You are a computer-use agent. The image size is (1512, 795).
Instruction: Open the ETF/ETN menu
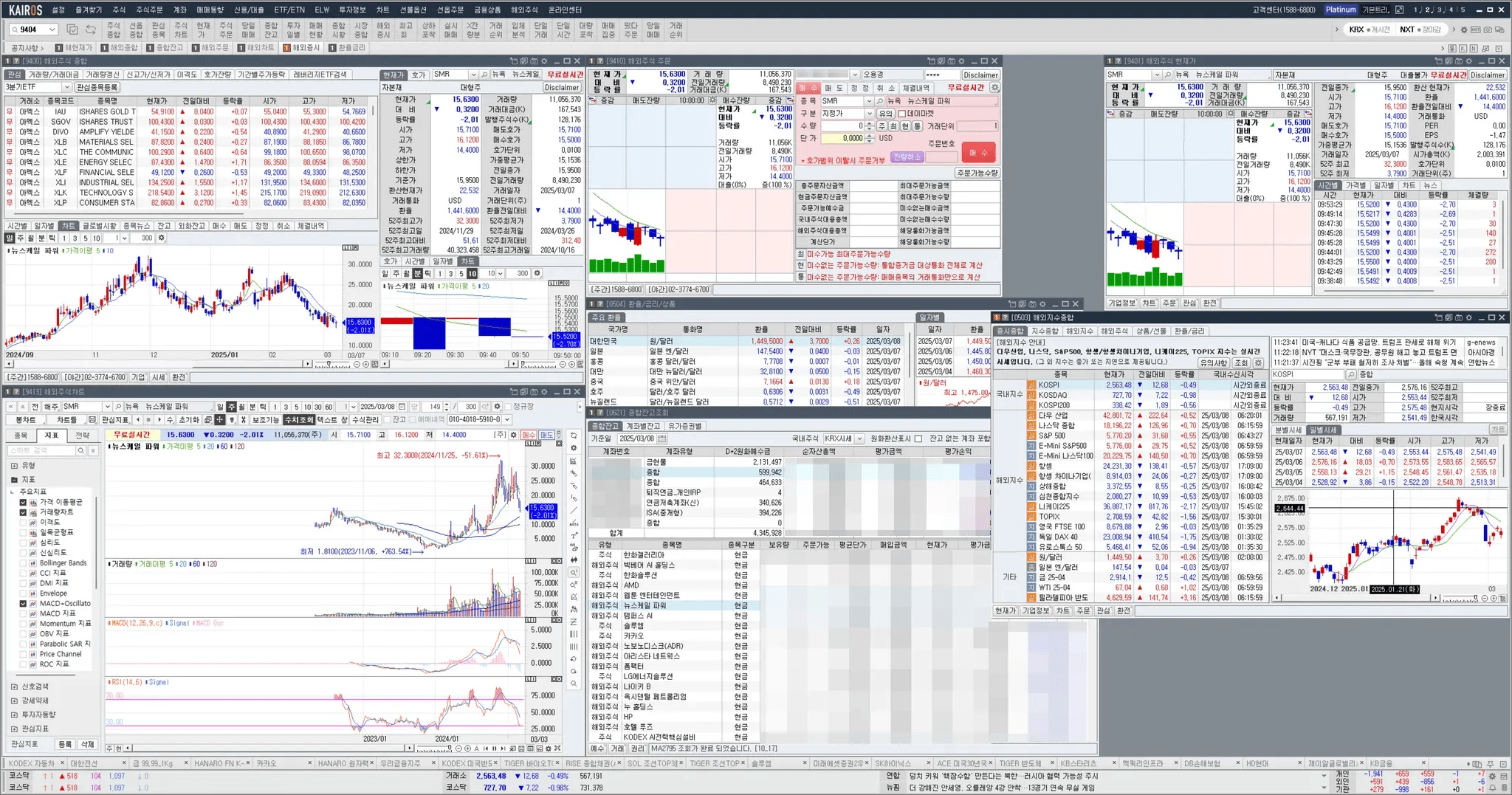[289, 10]
